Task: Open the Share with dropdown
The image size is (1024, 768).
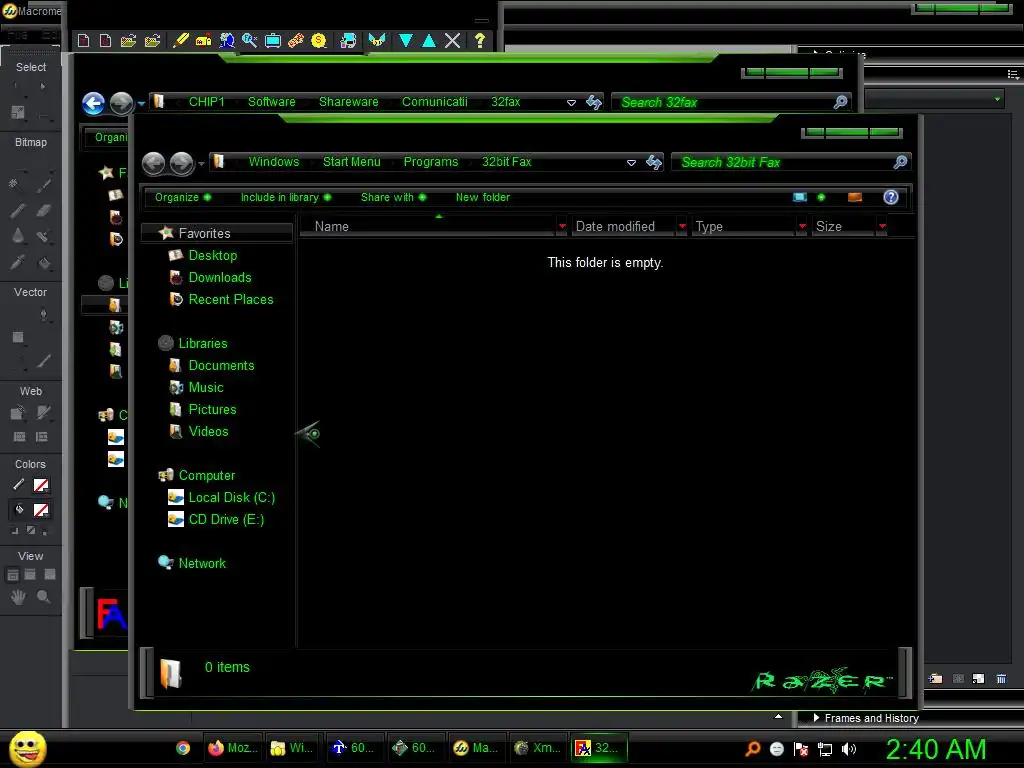Action: 393,197
